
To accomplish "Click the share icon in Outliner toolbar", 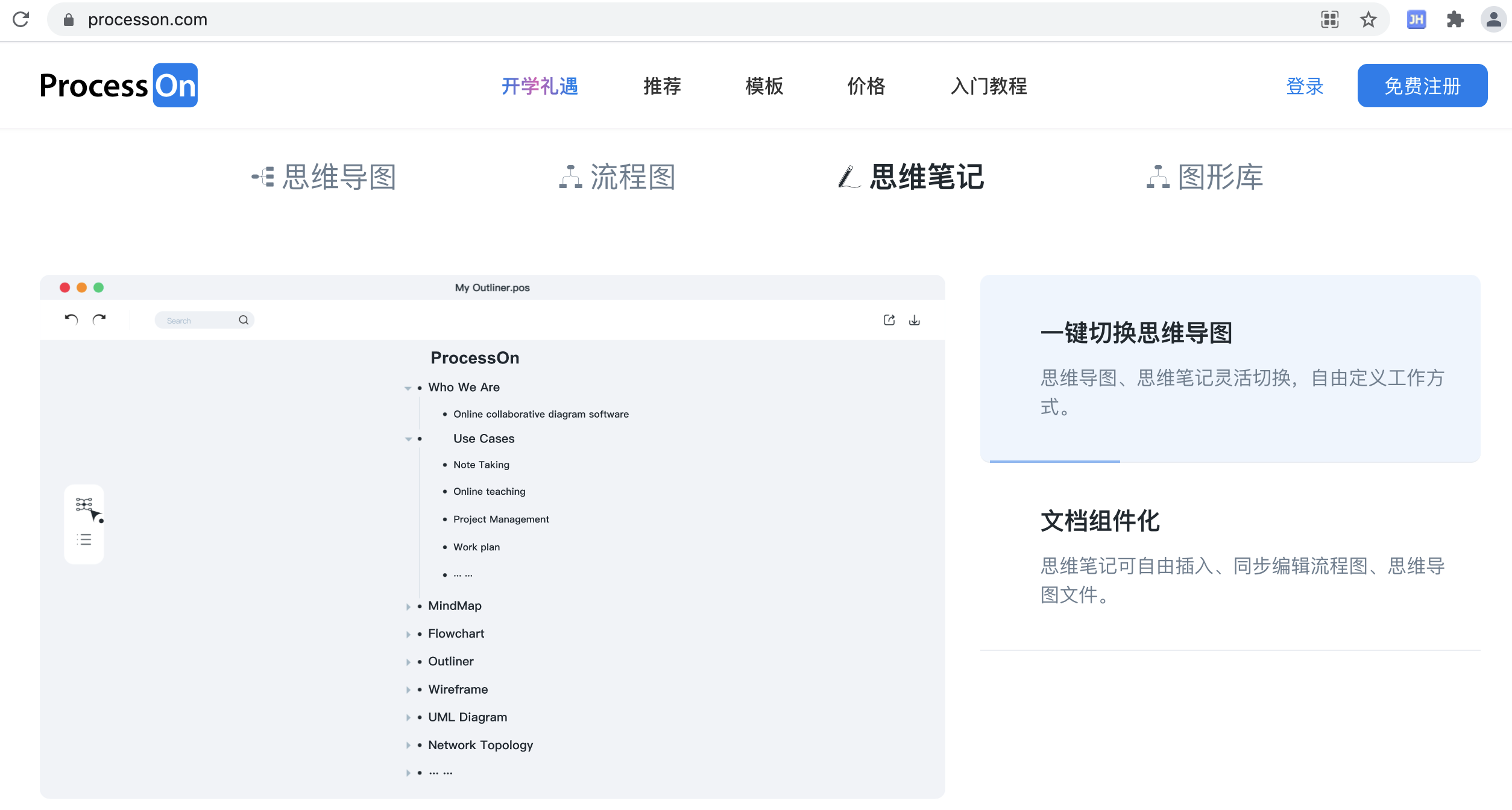I will tap(889, 320).
